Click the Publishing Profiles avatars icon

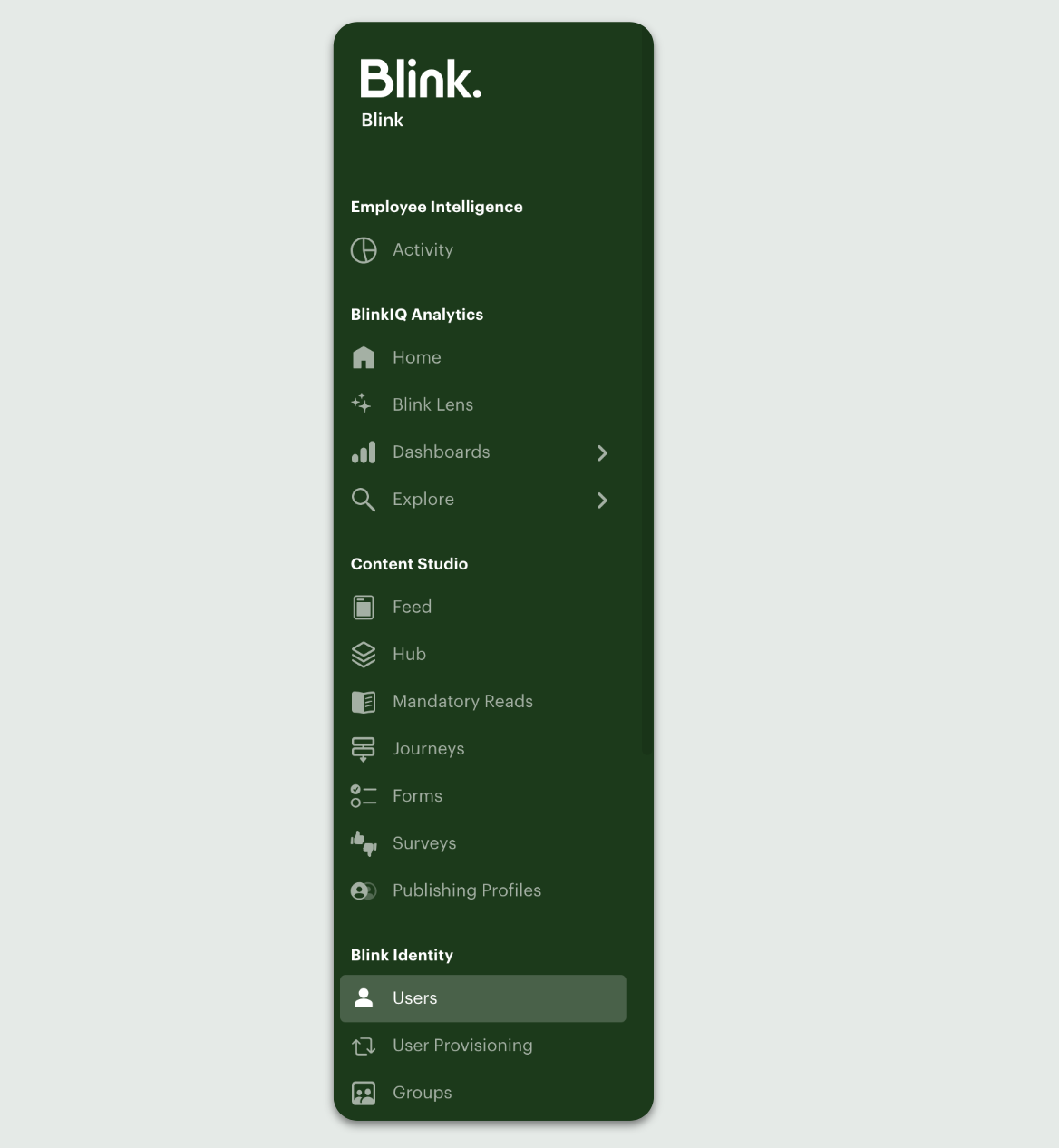[364, 890]
